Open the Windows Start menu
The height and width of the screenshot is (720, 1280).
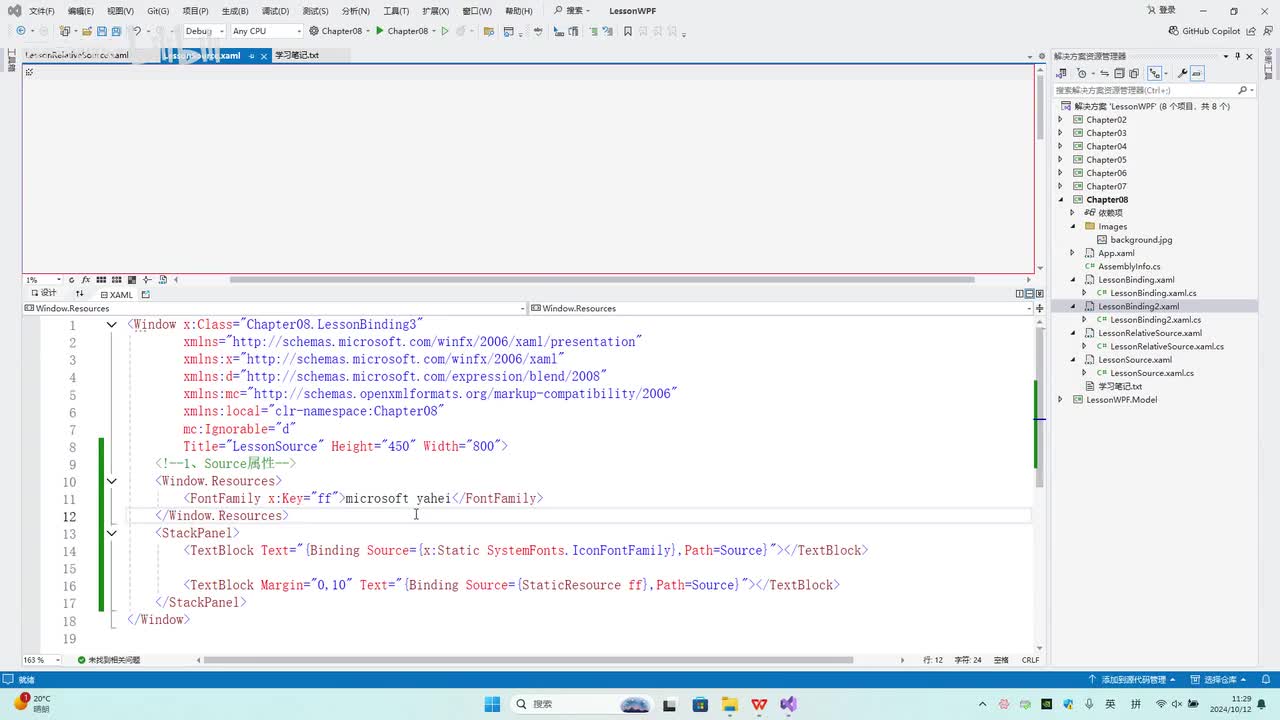pos(492,704)
